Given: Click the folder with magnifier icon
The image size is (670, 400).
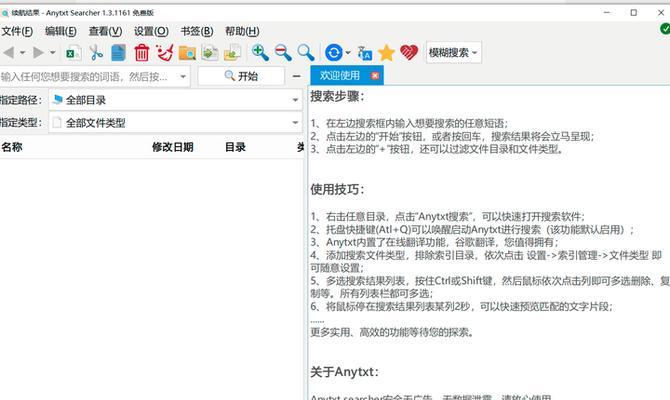Looking at the screenshot, I should click(x=187, y=53).
